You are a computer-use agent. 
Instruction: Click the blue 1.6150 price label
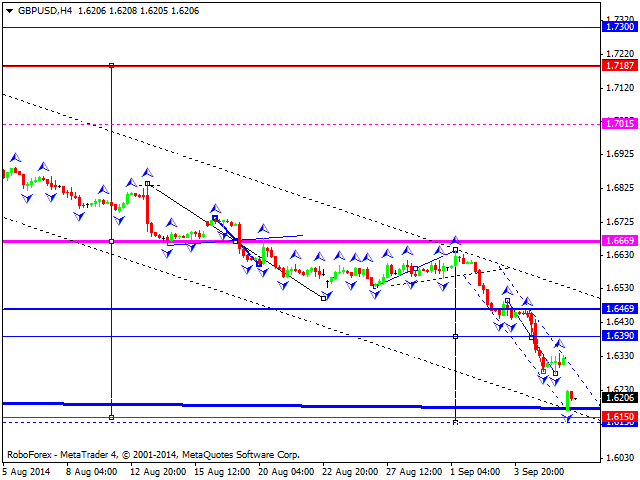[x=619, y=416]
